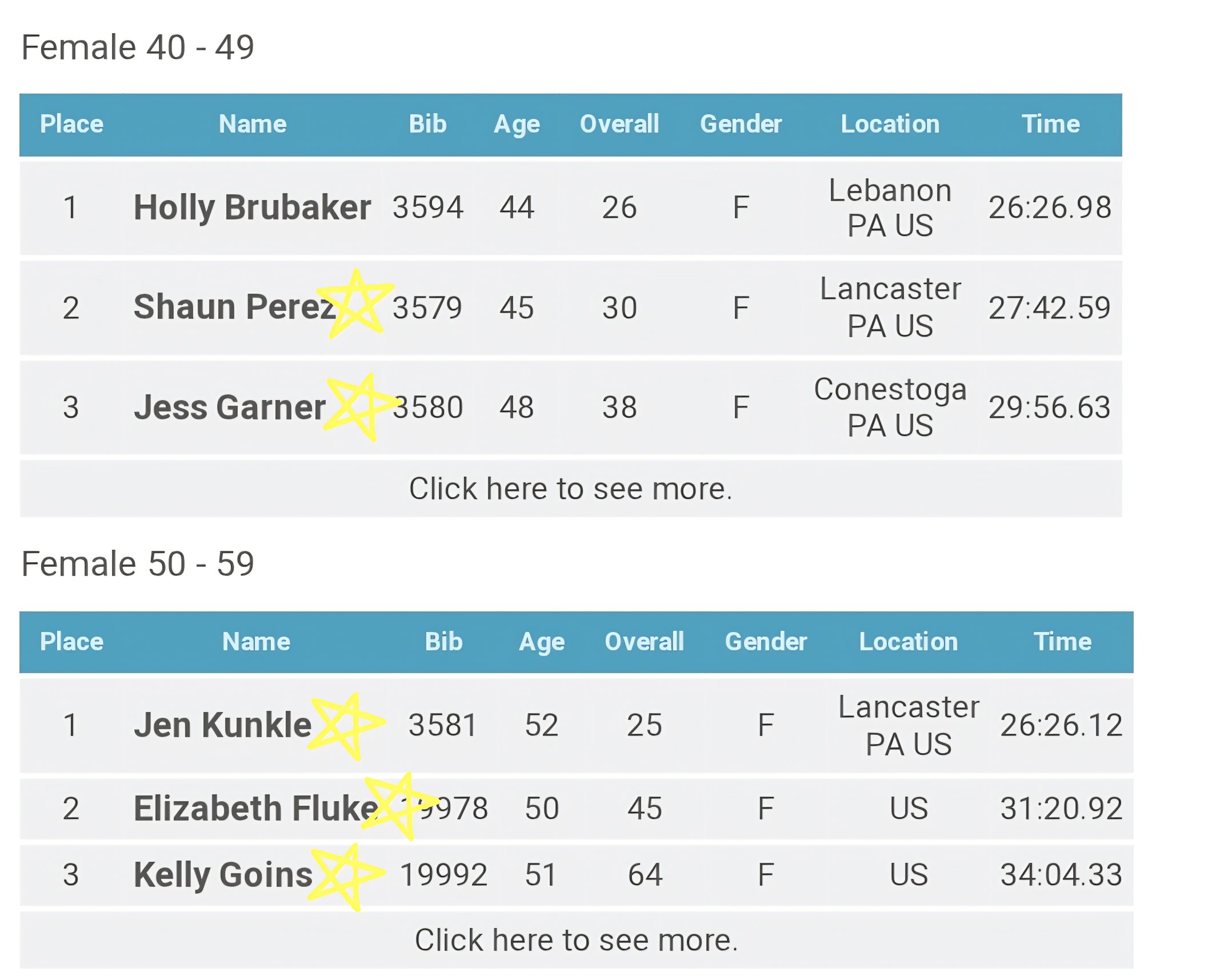Screen dimensions: 1232x976
Task: Expand more Female 40 - 49 results
Action: tap(570, 489)
